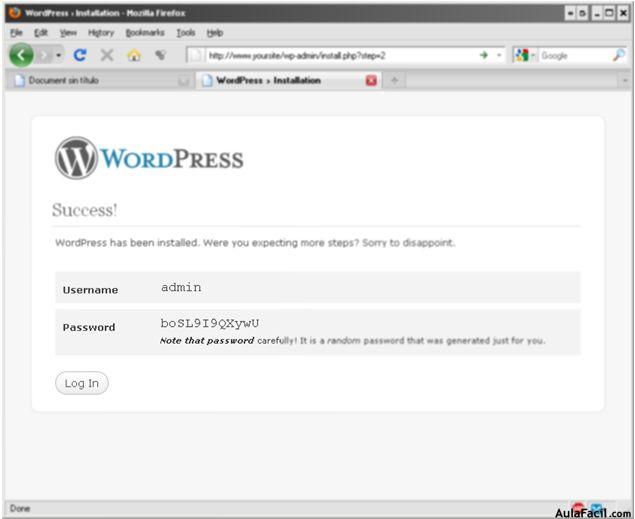Open the Help menu

215,33
